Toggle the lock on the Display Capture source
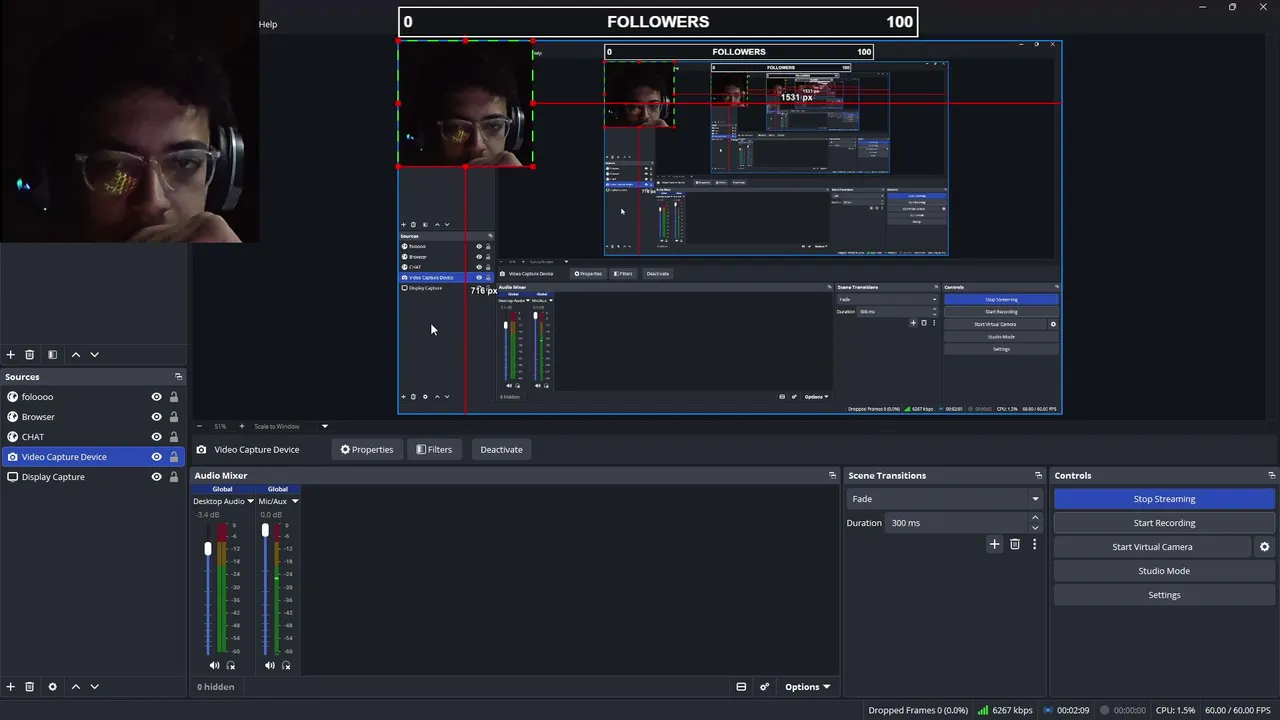This screenshot has width=1280, height=720. 174,477
